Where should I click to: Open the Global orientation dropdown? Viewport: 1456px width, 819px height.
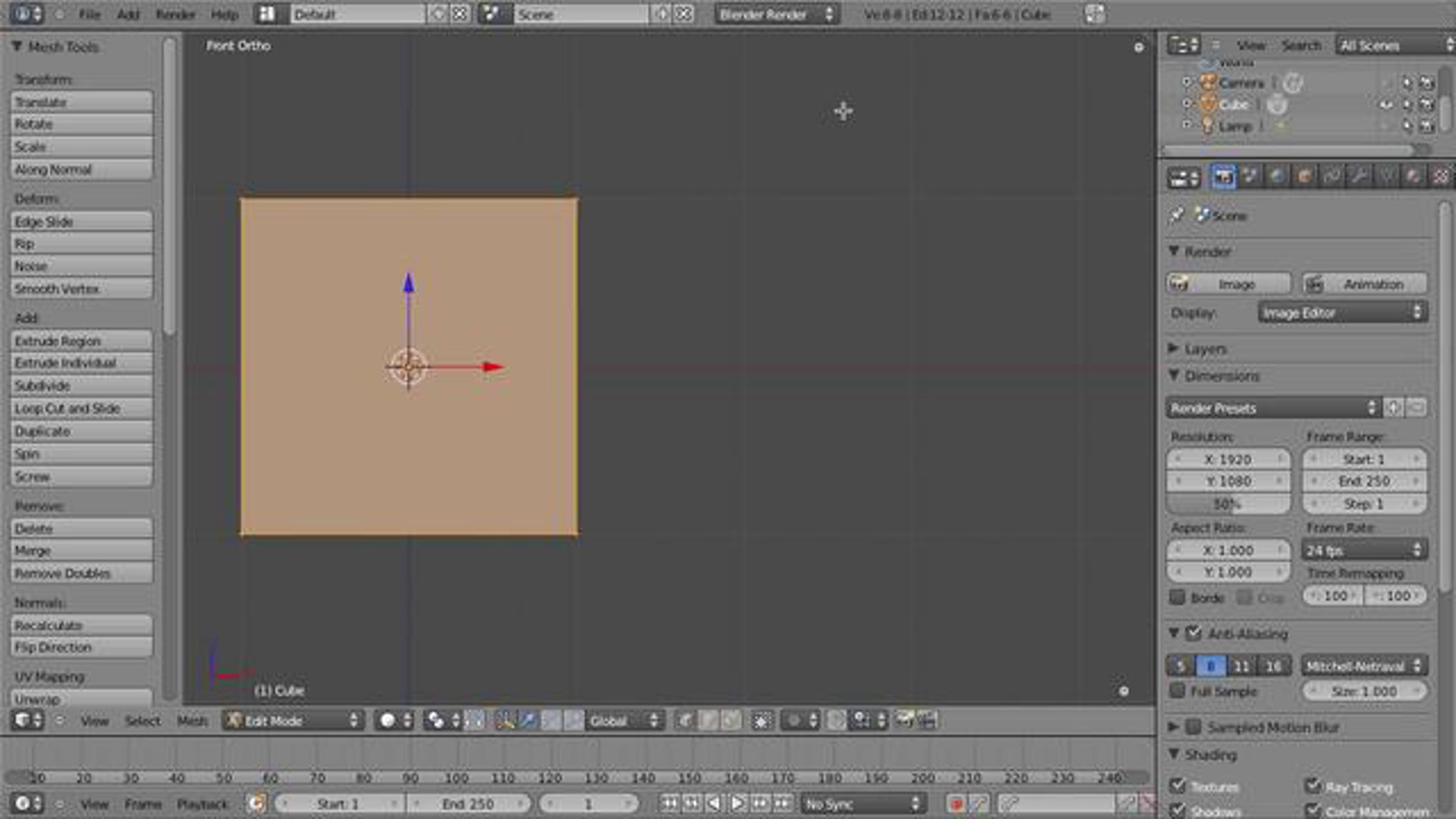(x=624, y=721)
